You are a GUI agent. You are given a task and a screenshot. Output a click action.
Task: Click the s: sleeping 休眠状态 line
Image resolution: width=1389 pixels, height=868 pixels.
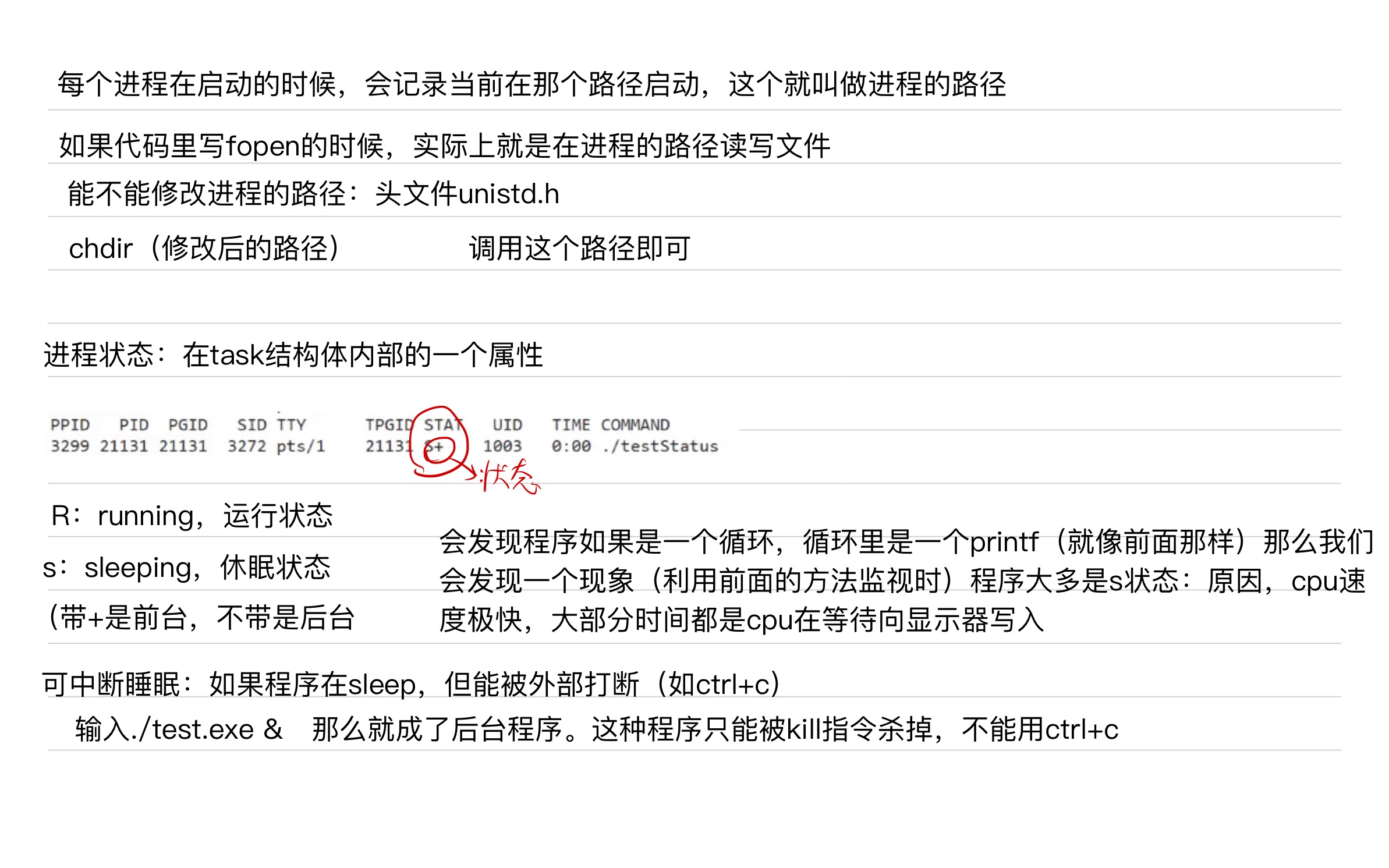coord(186,568)
